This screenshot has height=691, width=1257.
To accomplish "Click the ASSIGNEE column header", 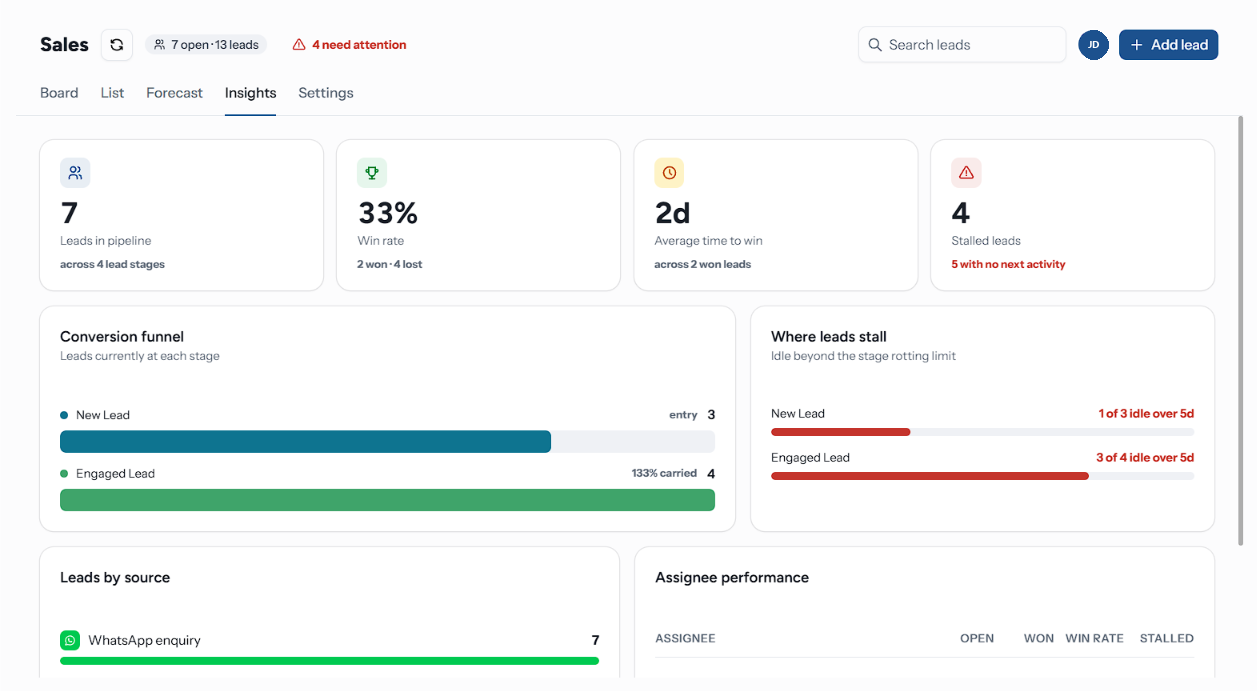I will coord(685,638).
